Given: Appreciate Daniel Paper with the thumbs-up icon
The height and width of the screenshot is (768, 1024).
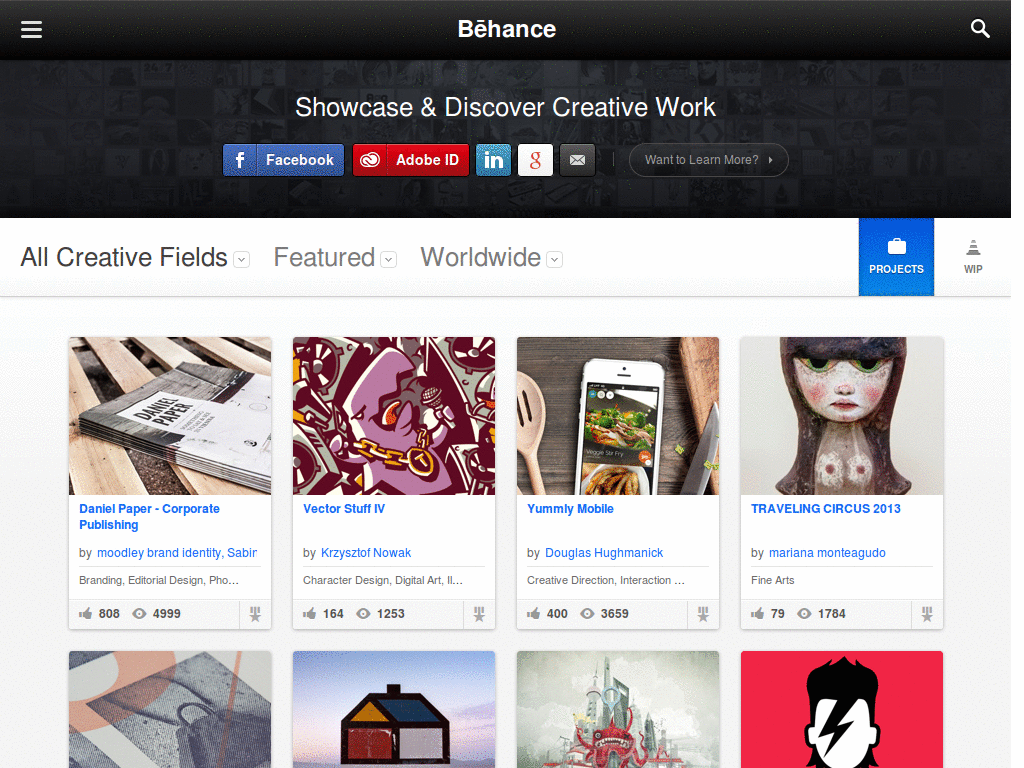Looking at the screenshot, I should pos(86,614).
